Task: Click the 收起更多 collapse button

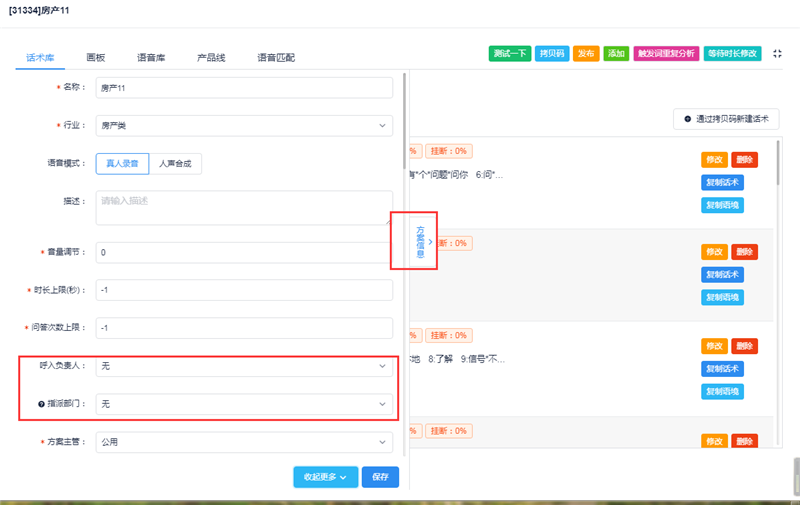Action: coord(324,477)
